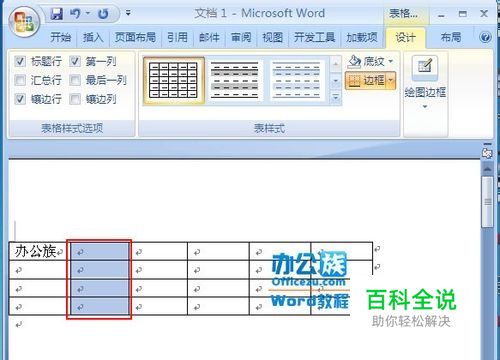Customize Quick Access Toolbar dropdown

[x=128, y=13]
